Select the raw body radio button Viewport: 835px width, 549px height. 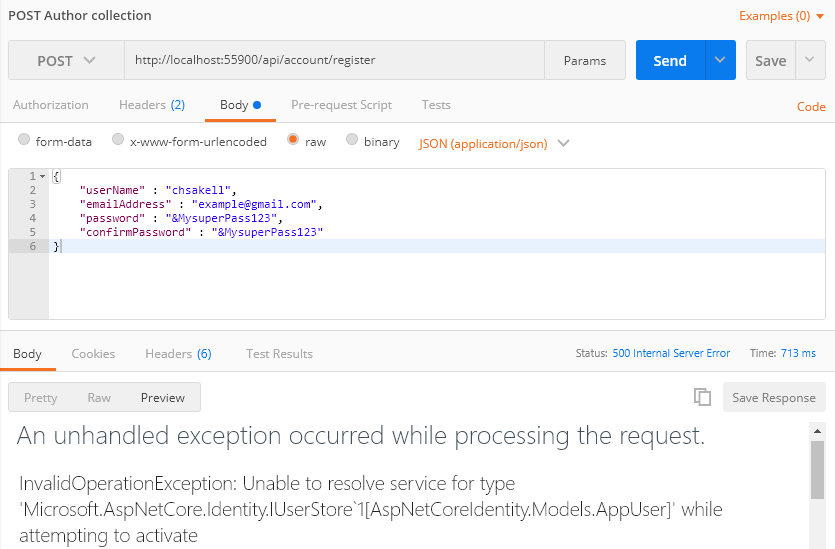293,141
